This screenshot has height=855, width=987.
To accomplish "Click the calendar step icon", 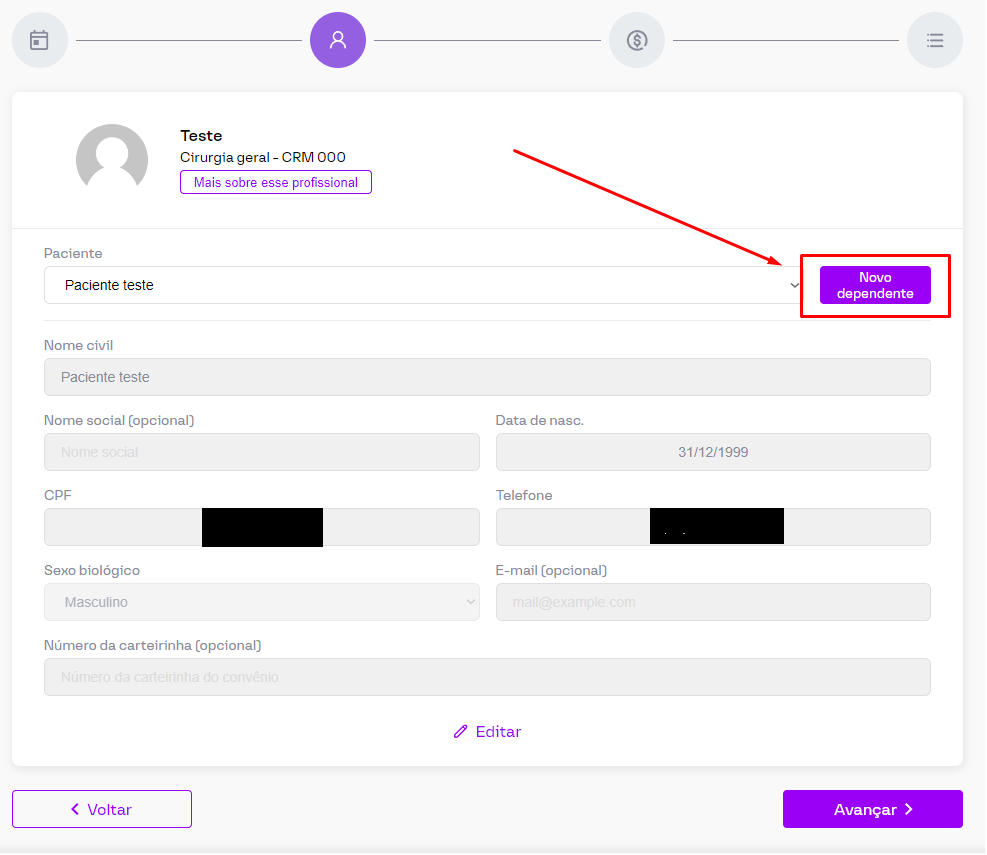I will click(39, 40).
